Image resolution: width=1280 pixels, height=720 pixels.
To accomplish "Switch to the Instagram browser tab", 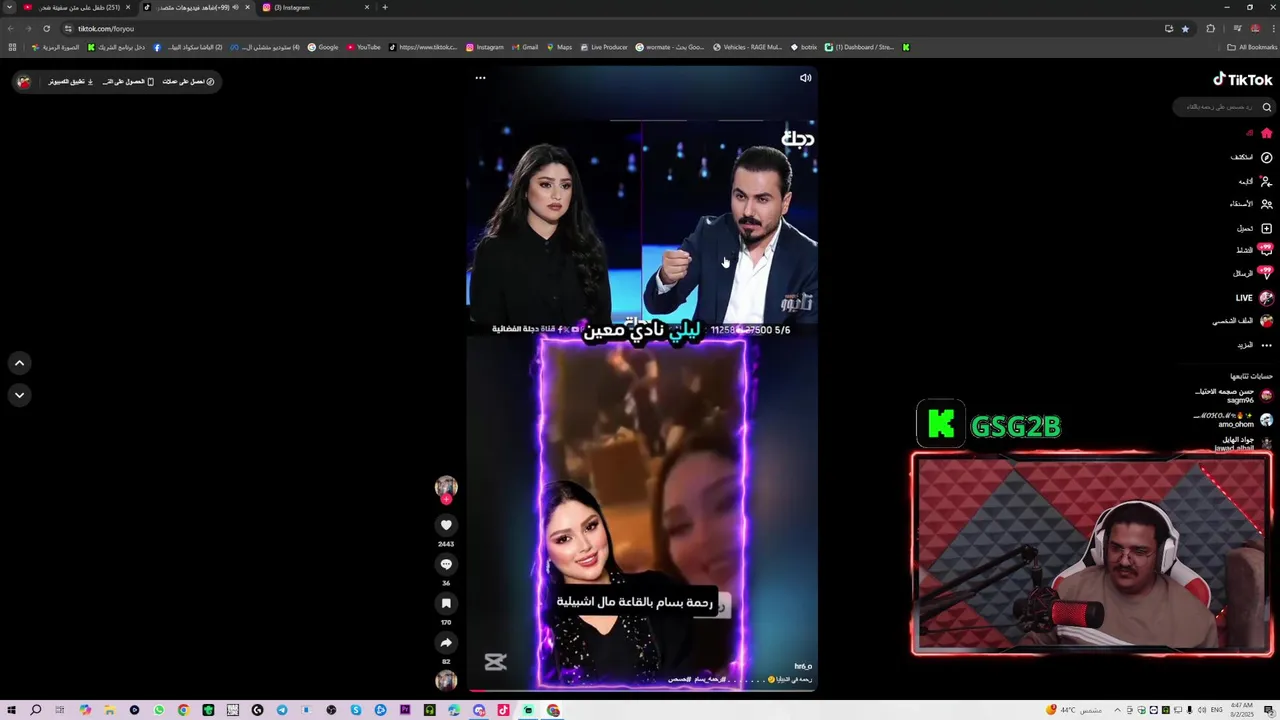I will [315, 7].
